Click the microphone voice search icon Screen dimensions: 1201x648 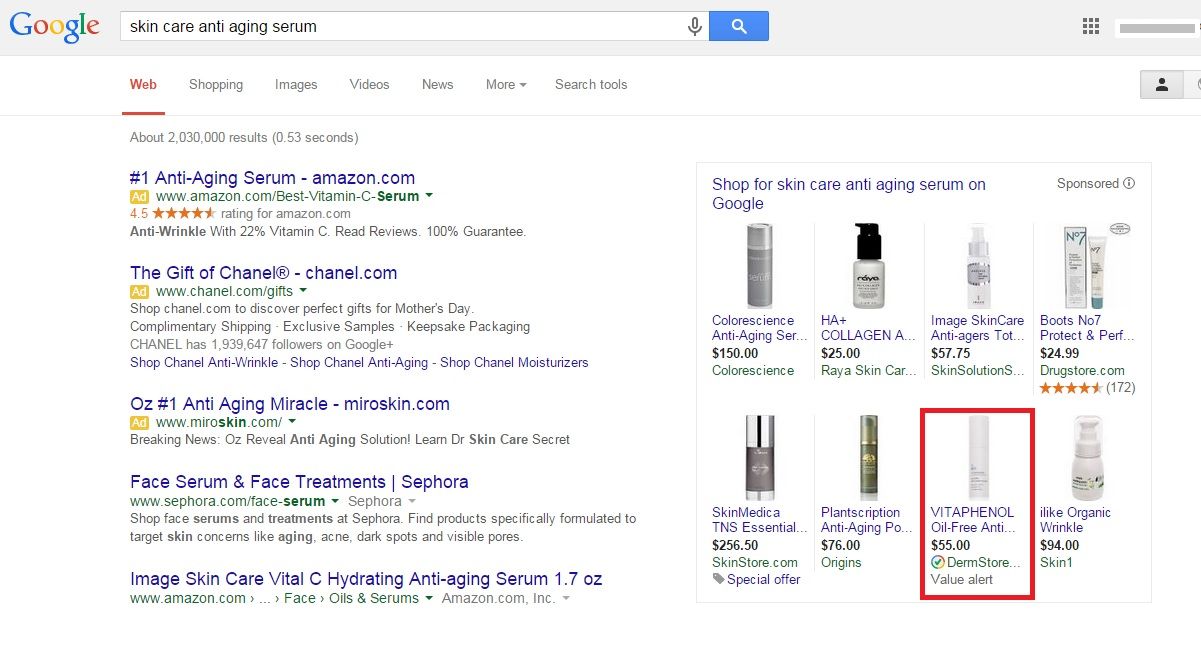[x=695, y=27]
